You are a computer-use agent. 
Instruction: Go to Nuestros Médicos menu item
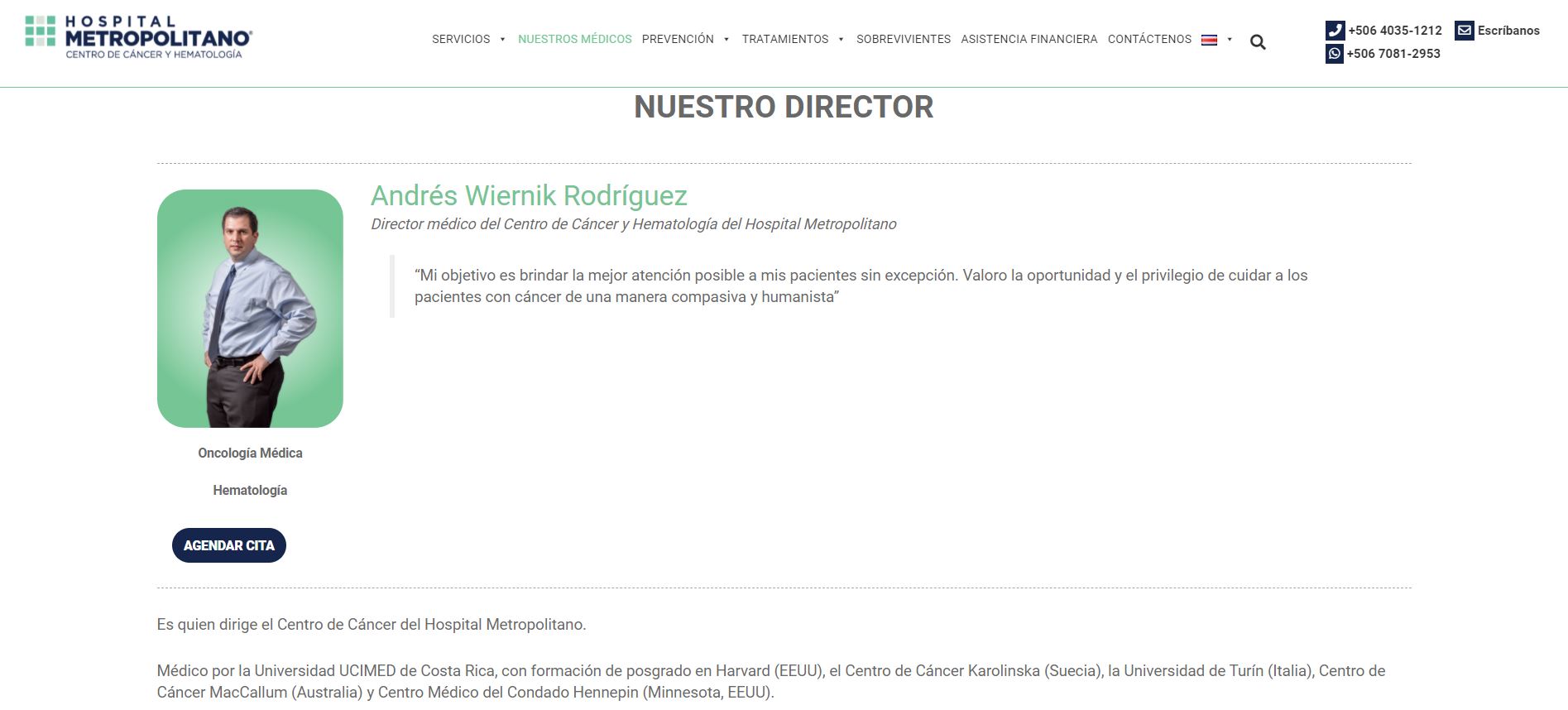coord(574,39)
